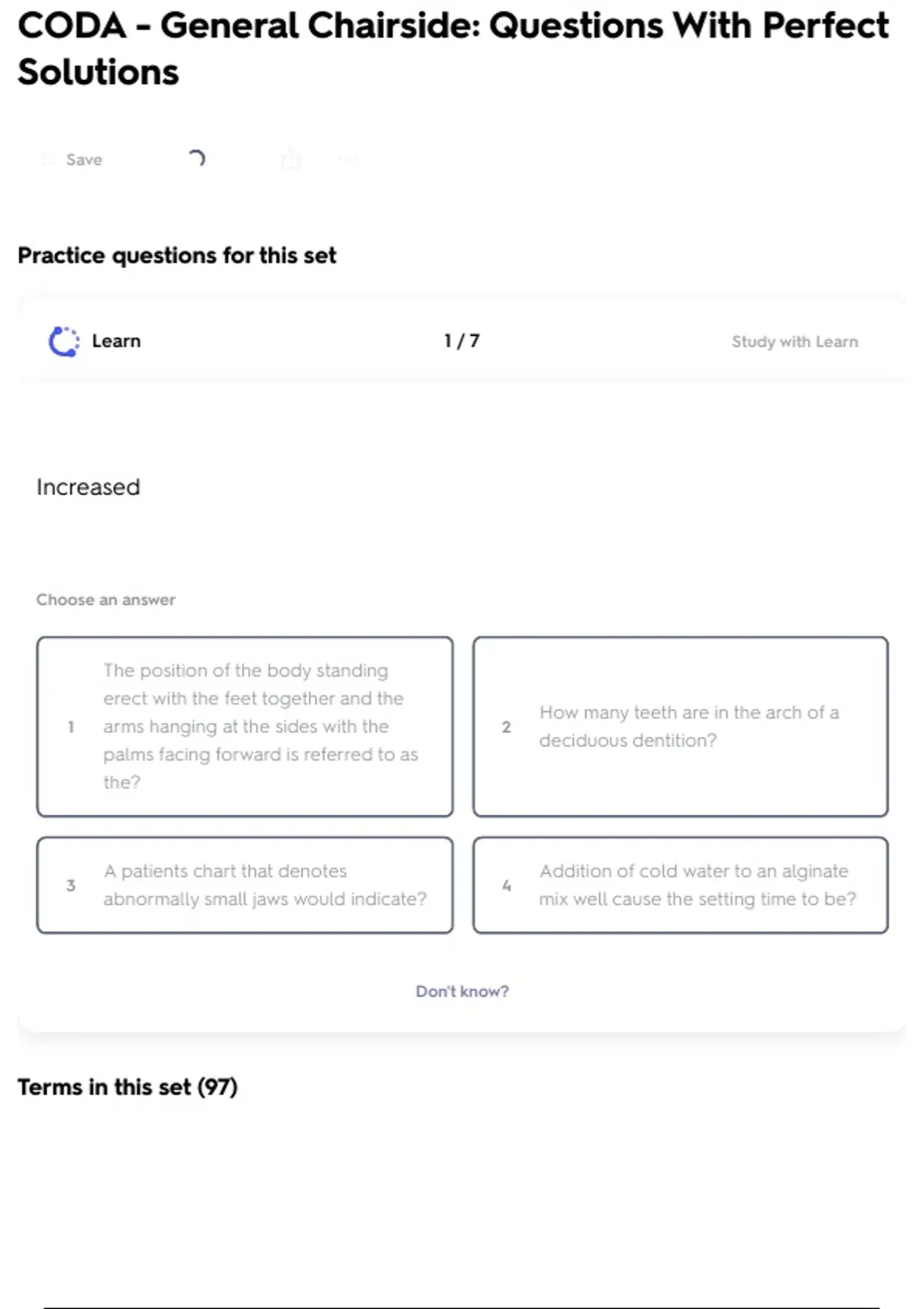This screenshot has height=1309, width=924.
Task: Pick answer 3 about abnormally small jaws
Action: 245,885
